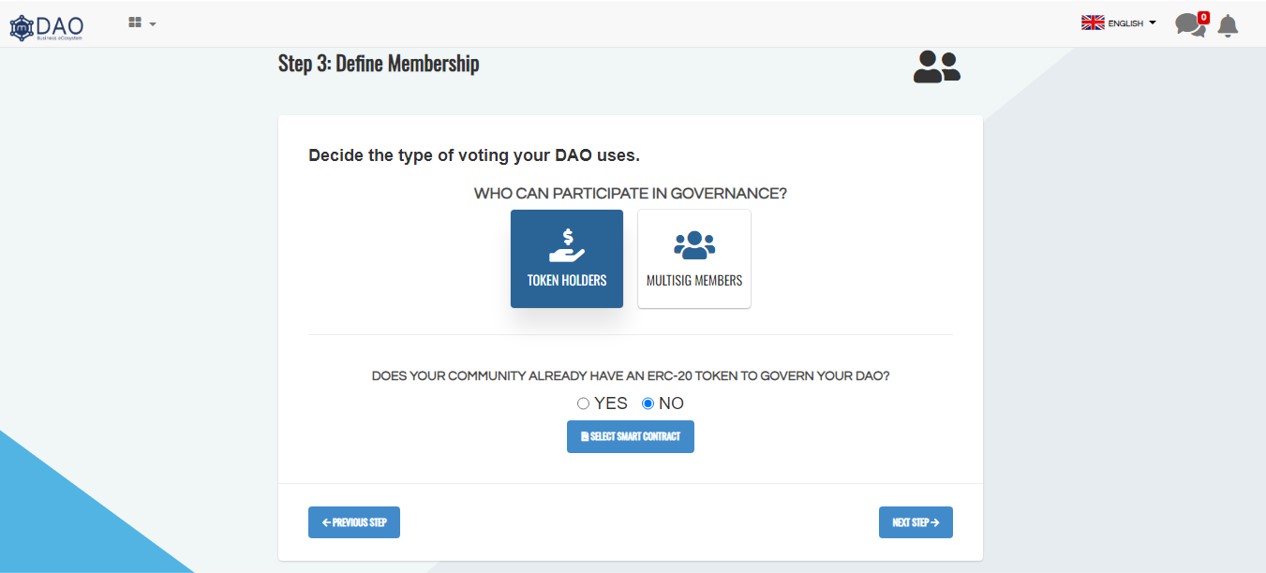Open the chat messages icon

click(1187, 26)
